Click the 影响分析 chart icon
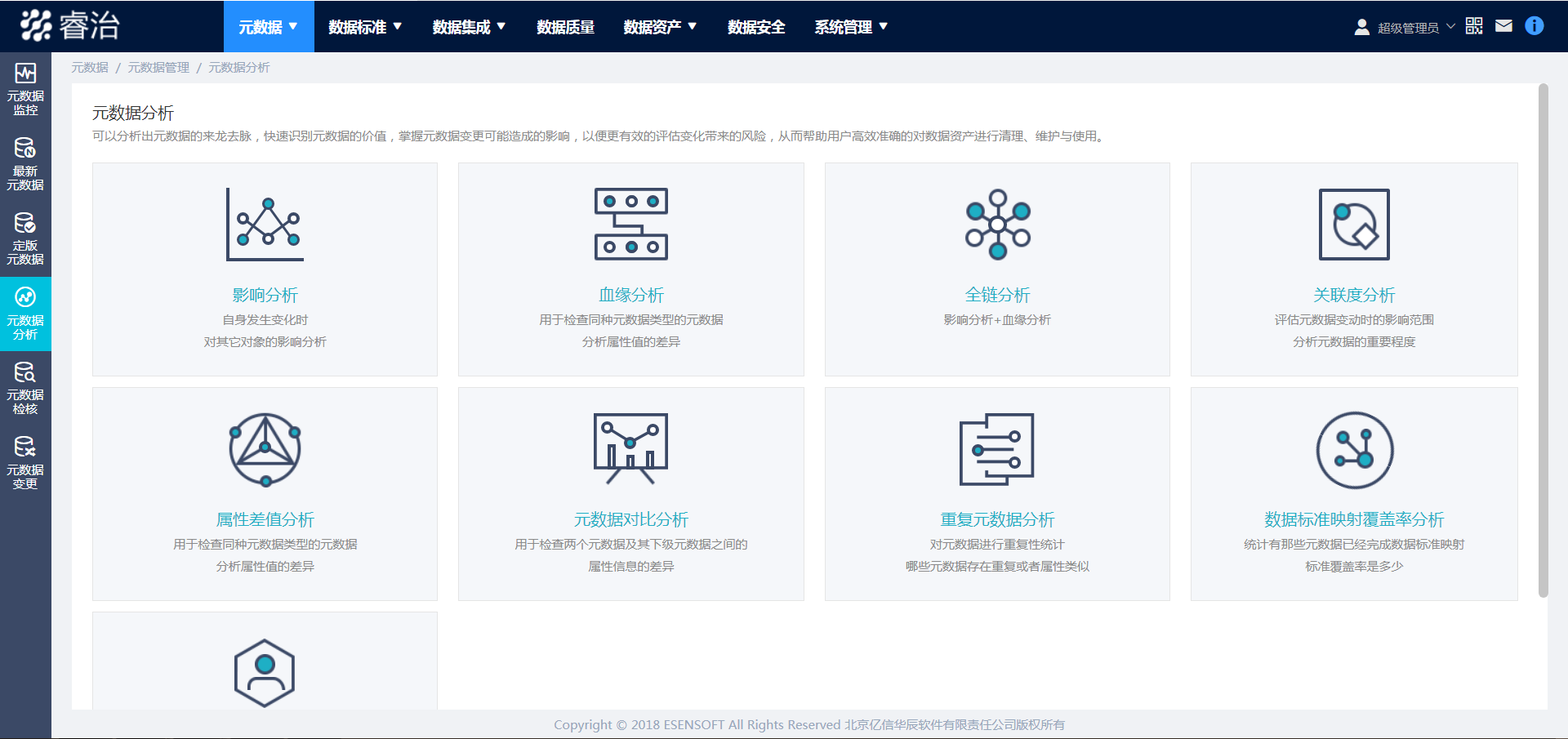The image size is (1568, 739). [265, 225]
